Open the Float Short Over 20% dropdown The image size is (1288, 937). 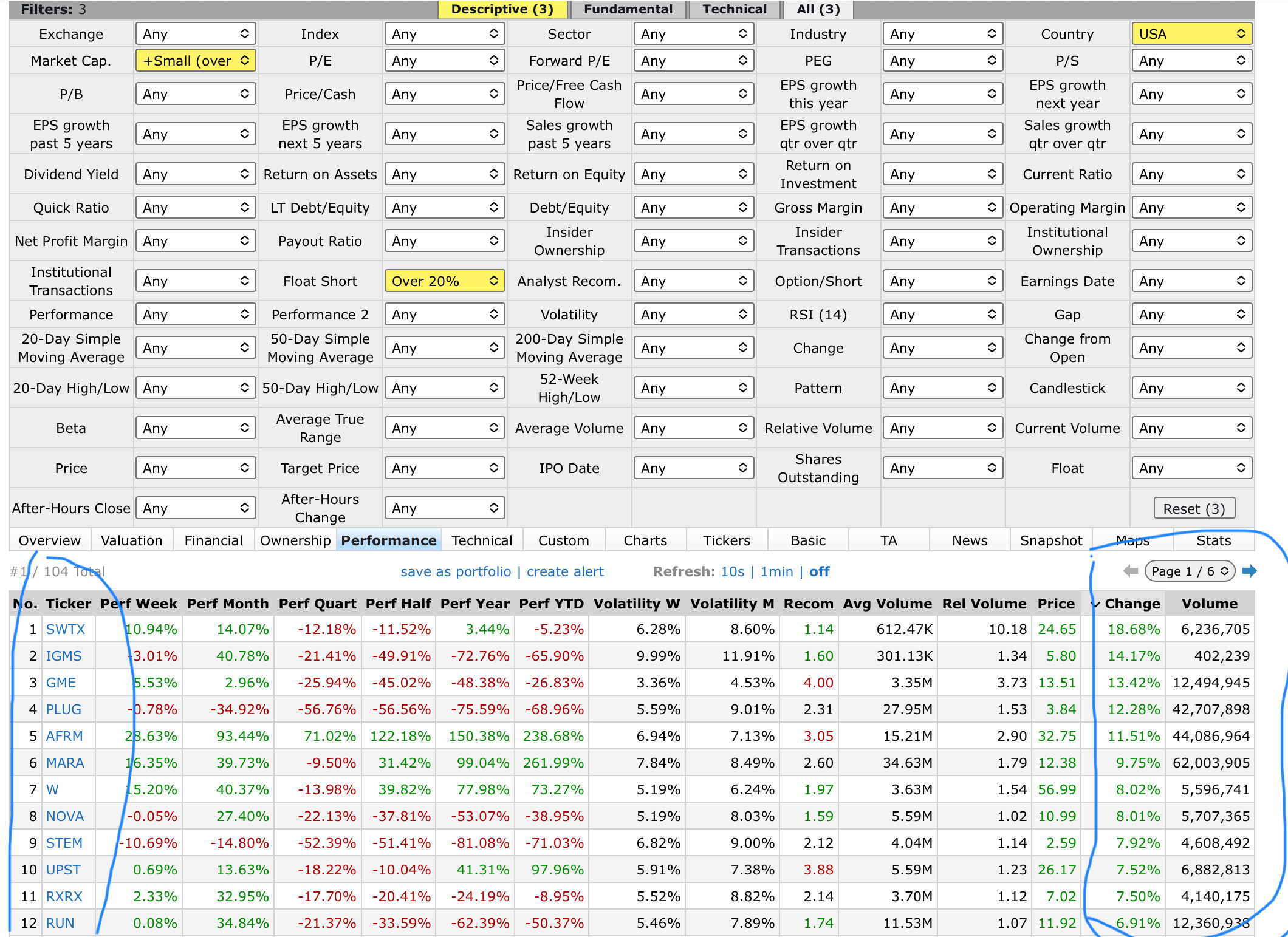pyautogui.click(x=445, y=281)
